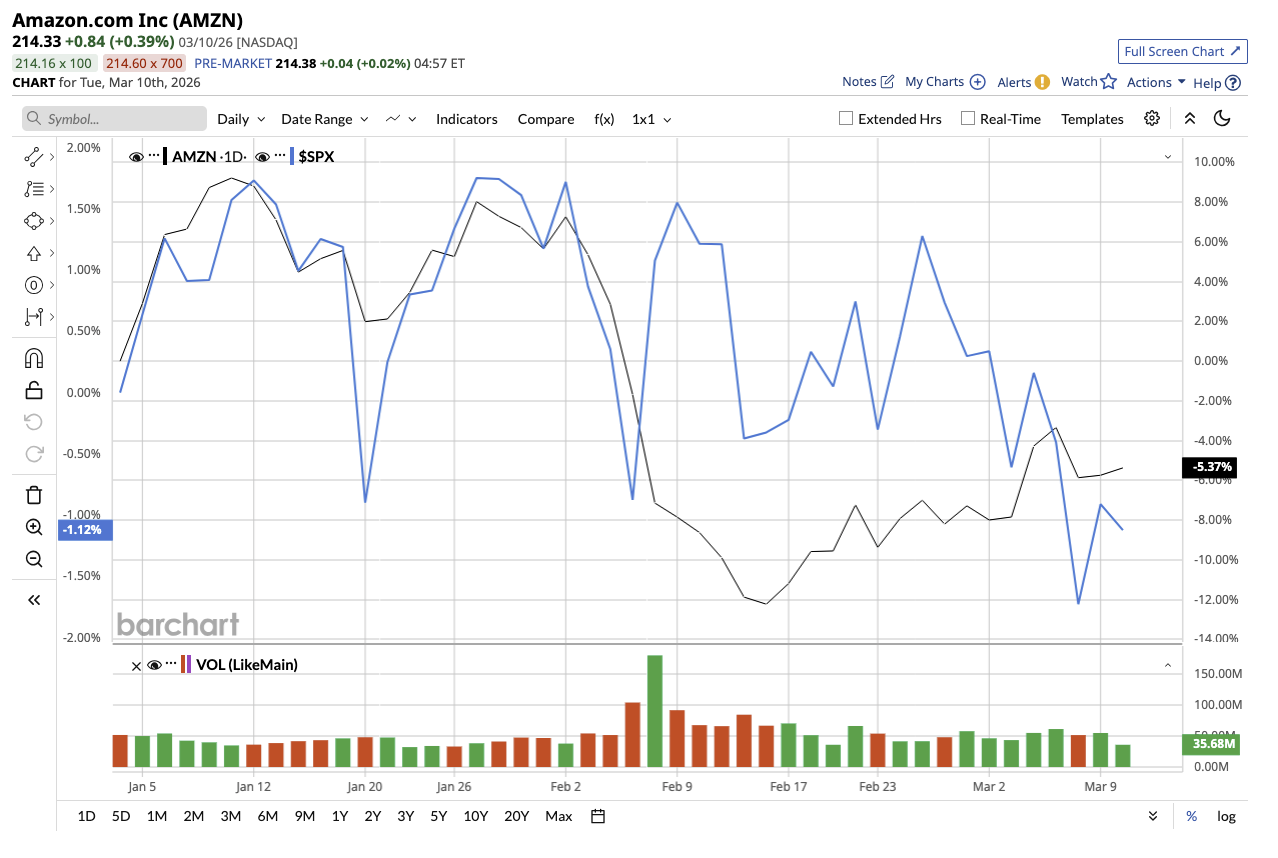This screenshot has width=1278, height=858.
Task: Hide the $SPX comparison series
Action: (x=263, y=157)
